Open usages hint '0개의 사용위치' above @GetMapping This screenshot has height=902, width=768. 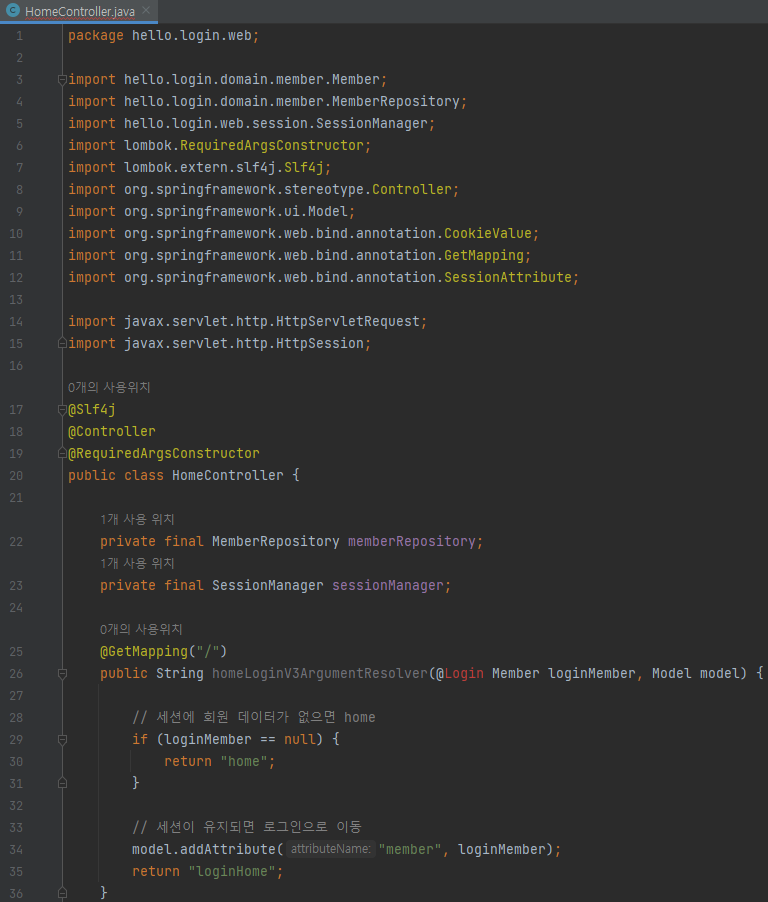(141, 629)
